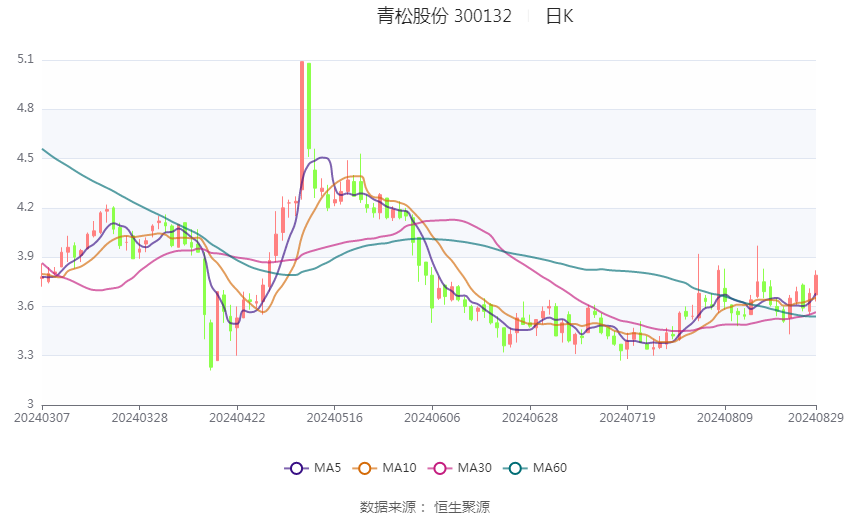
Task: Click the x-axis date 20240328
Action: (139, 418)
